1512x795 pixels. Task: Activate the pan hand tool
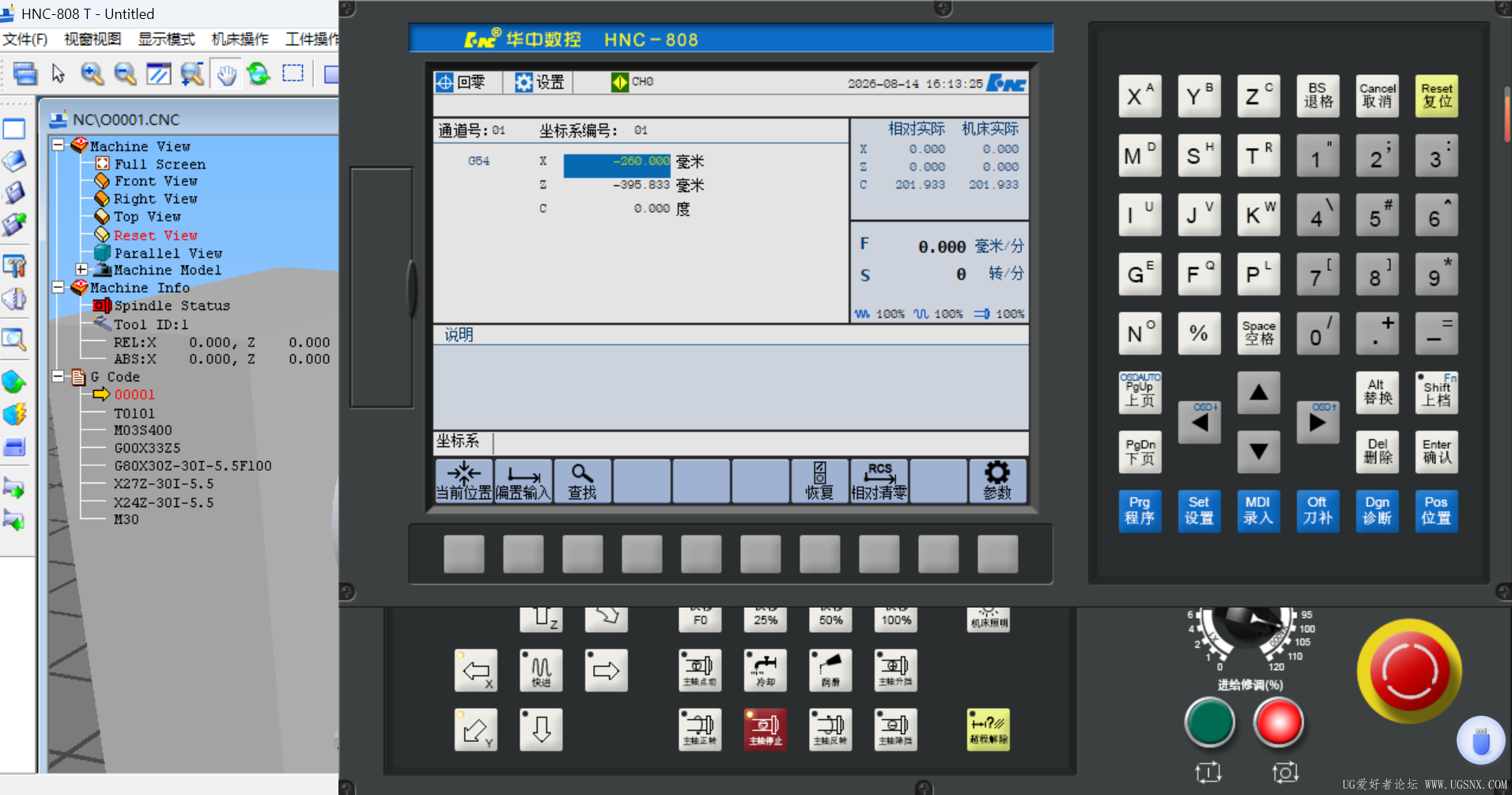point(227,74)
